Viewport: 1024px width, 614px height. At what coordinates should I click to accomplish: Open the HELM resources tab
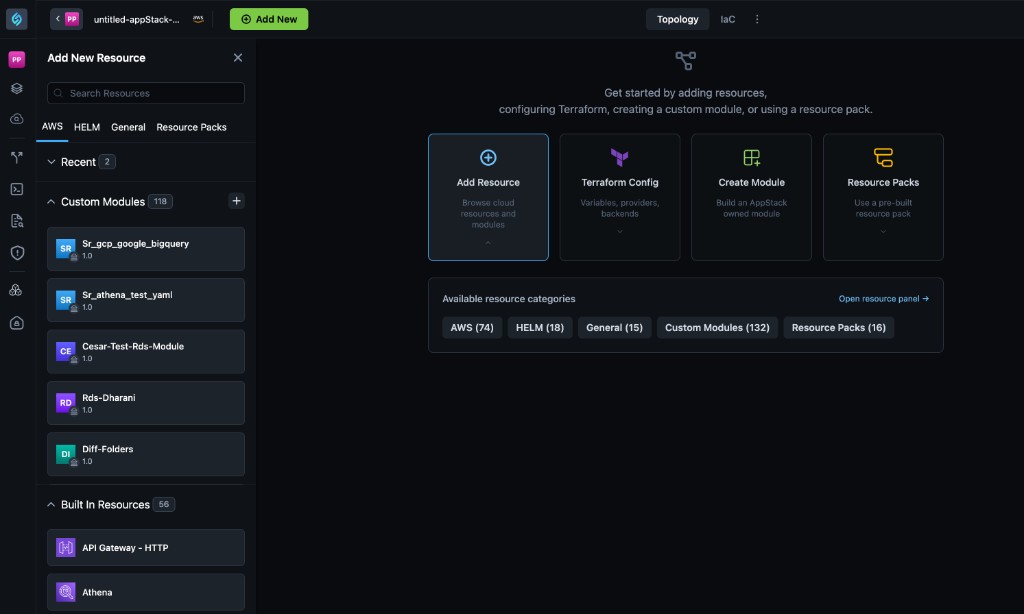click(86, 127)
